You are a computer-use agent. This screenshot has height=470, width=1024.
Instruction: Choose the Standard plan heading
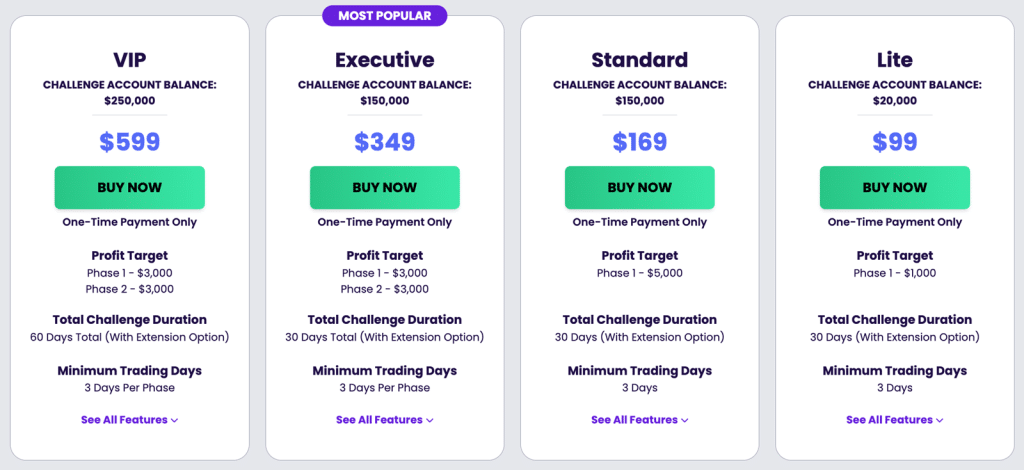tap(639, 59)
